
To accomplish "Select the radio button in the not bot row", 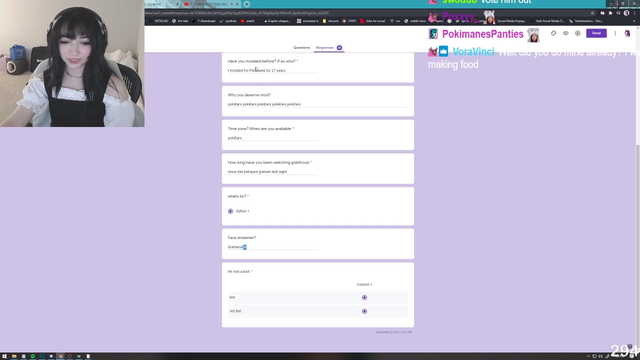I will click(364, 311).
